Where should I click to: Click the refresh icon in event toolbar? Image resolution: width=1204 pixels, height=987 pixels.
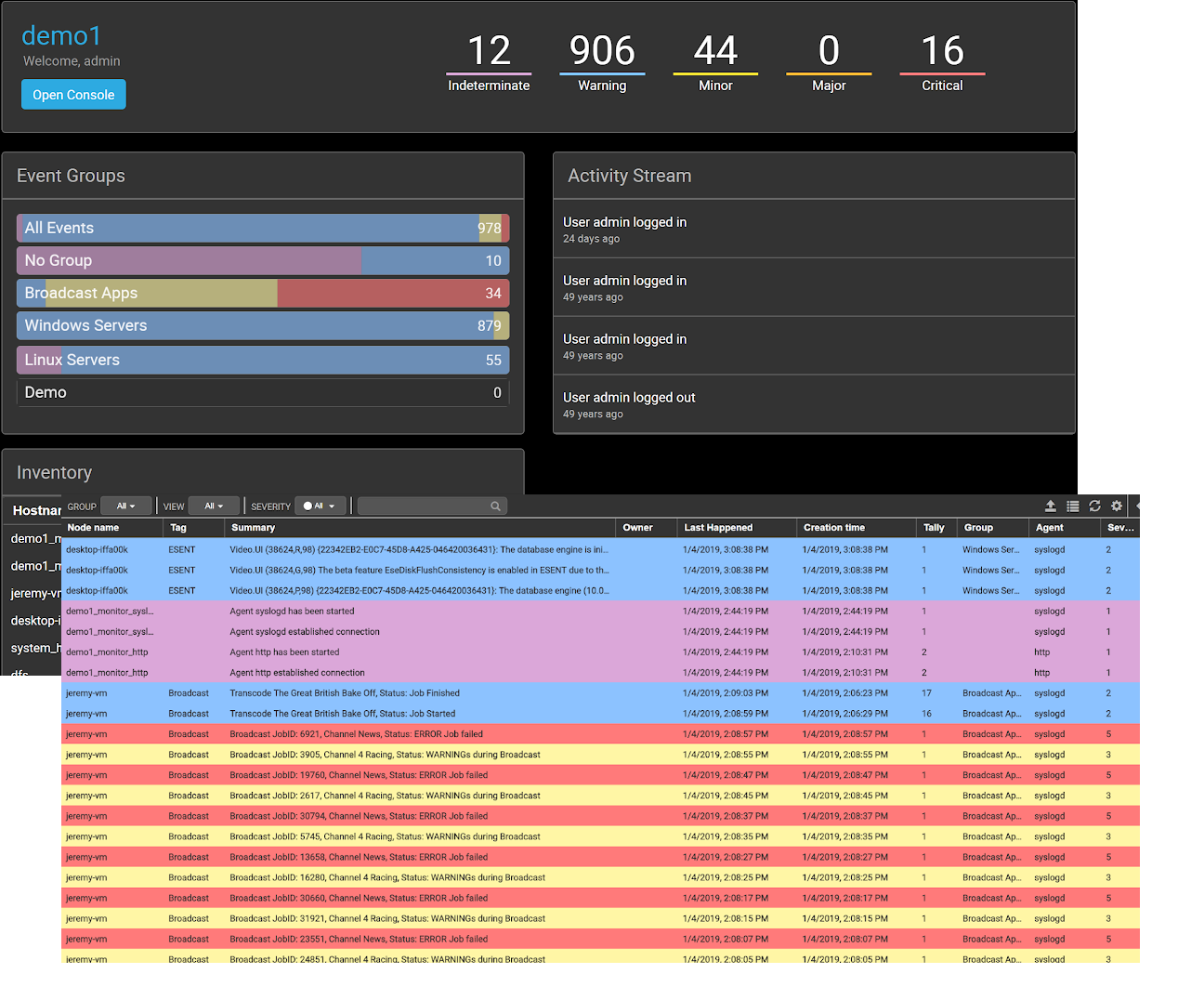click(1094, 506)
